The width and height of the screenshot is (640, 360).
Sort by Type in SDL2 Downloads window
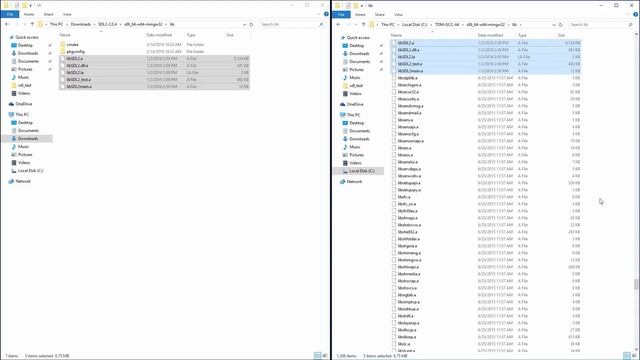(x=191, y=35)
